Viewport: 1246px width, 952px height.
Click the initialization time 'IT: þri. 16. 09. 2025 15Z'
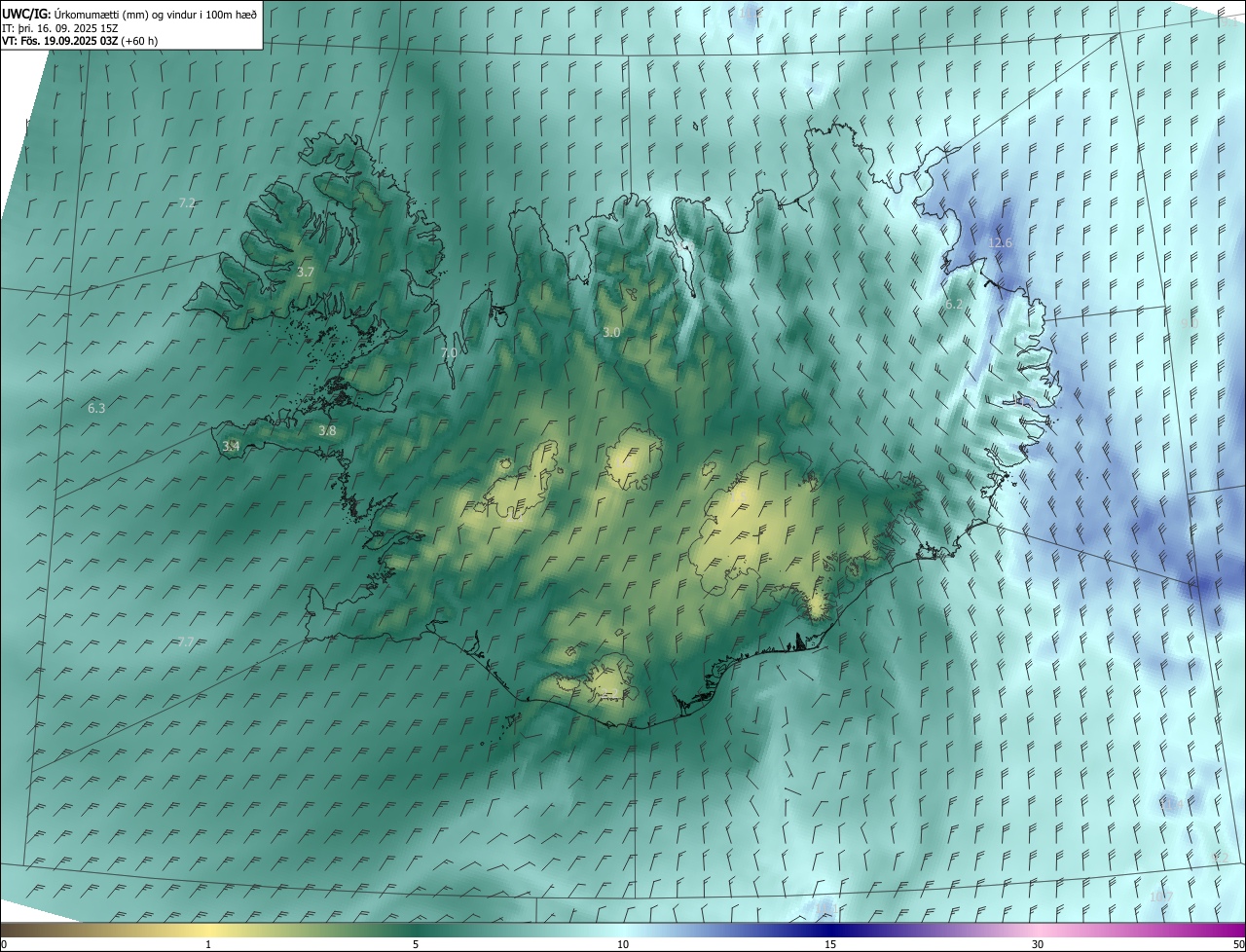[60, 27]
